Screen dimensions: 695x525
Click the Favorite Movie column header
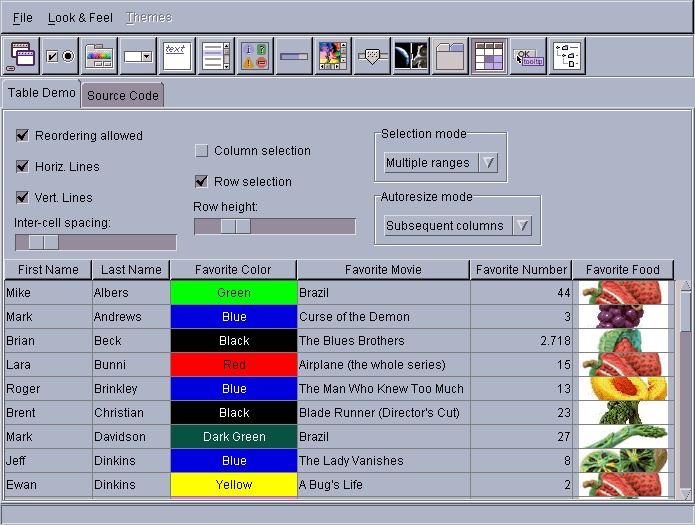pos(383,270)
